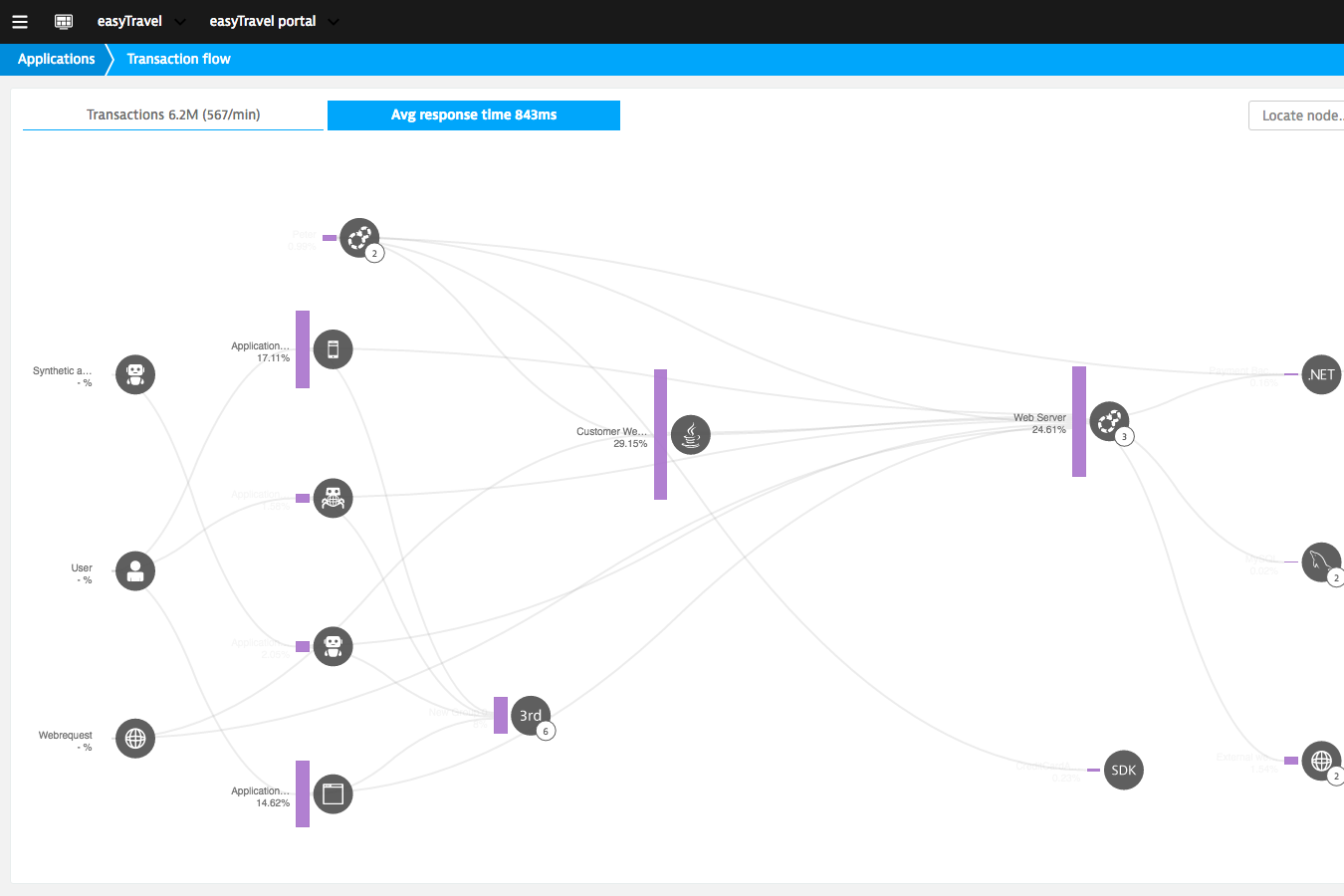Expand the easyTravel dropdown
The image size is (1344, 896).
coord(140,21)
